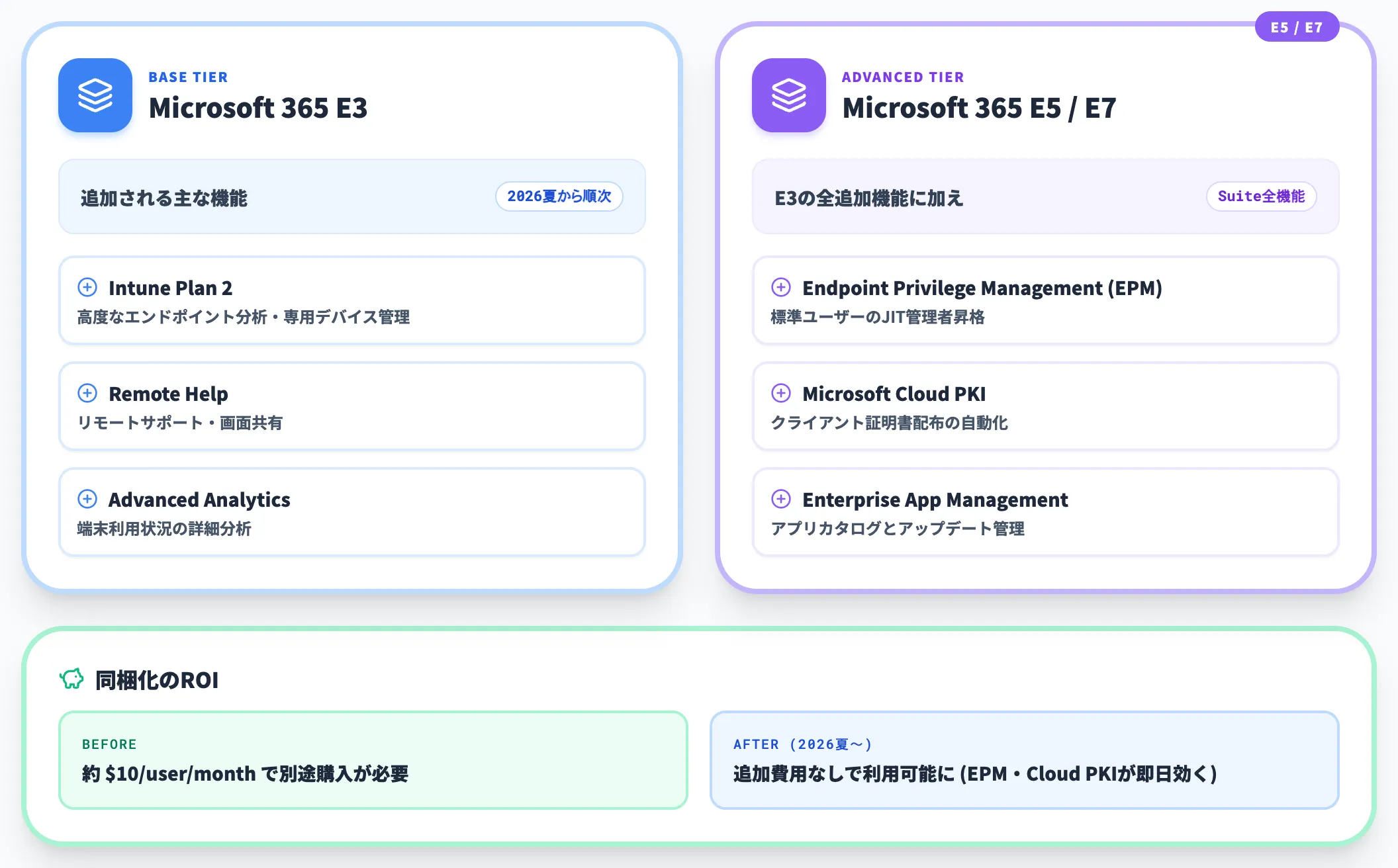Click the E3の全追加機能に加え header text

click(x=869, y=198)
